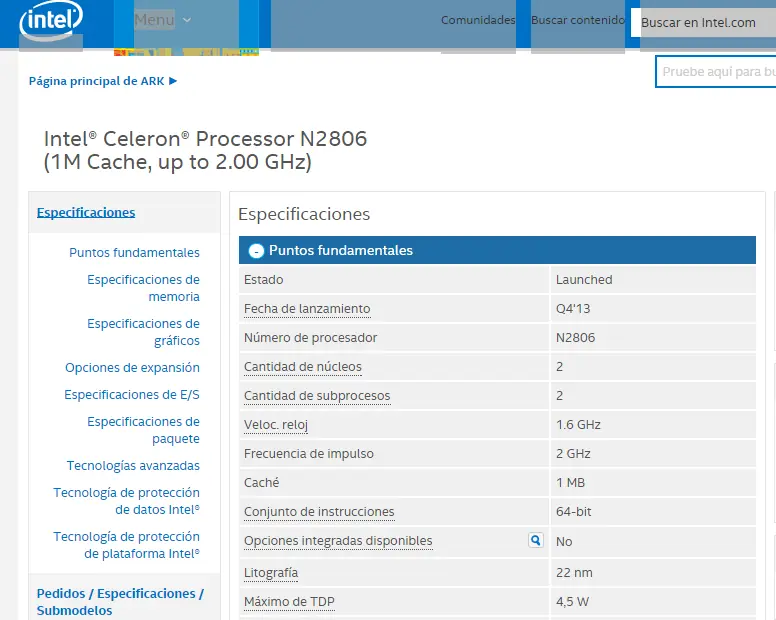
Task: Click the Cantidad de núcleos label
Action: [x=302, y=367]
